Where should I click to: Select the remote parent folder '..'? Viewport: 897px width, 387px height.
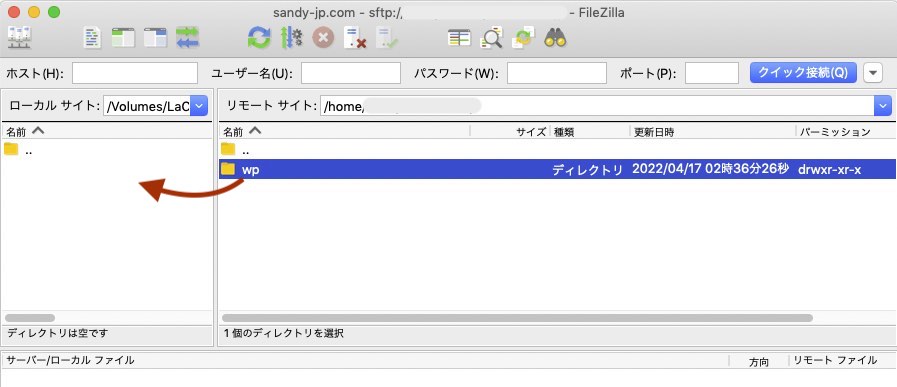point(557,150)
